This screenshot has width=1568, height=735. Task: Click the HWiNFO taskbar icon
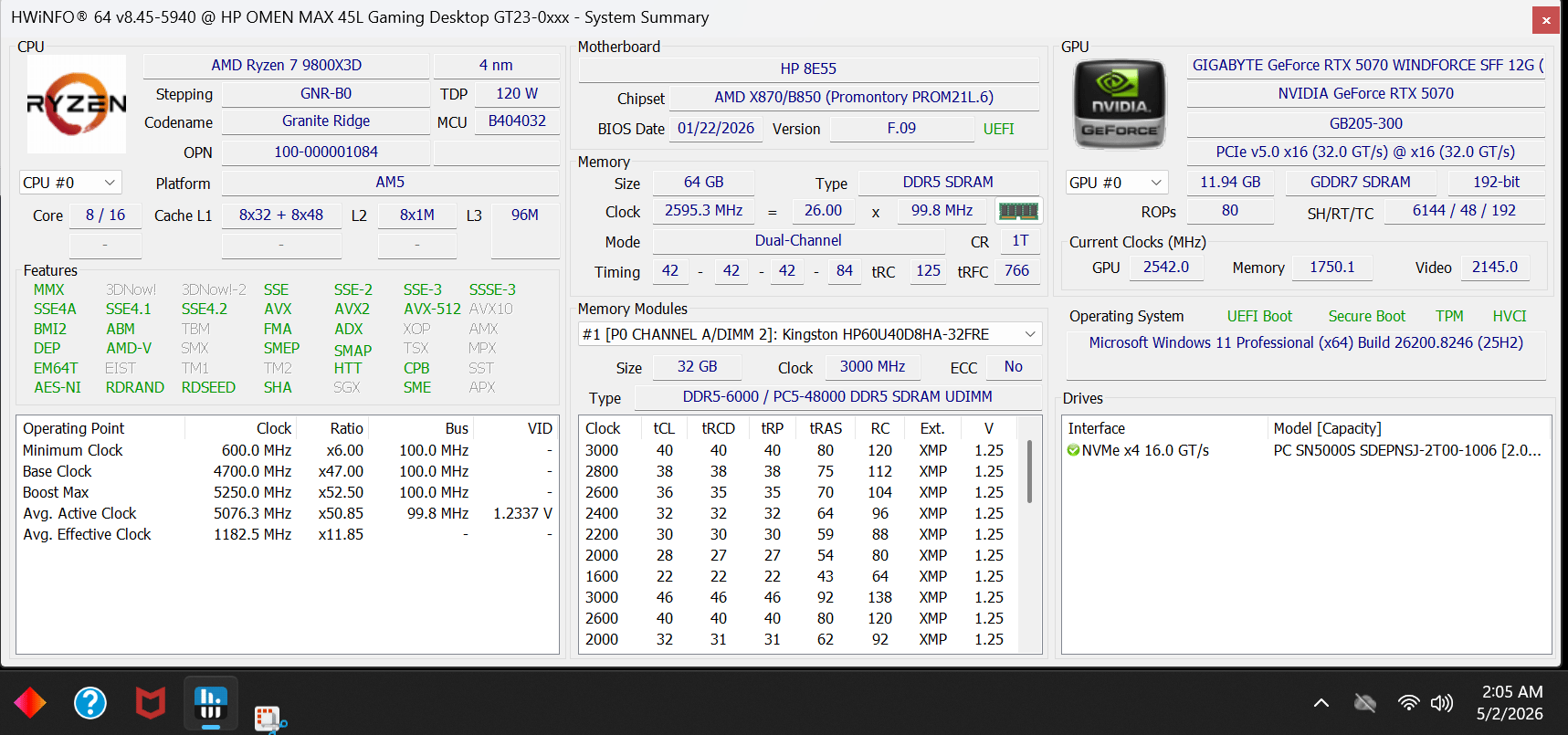click(211, 702)
